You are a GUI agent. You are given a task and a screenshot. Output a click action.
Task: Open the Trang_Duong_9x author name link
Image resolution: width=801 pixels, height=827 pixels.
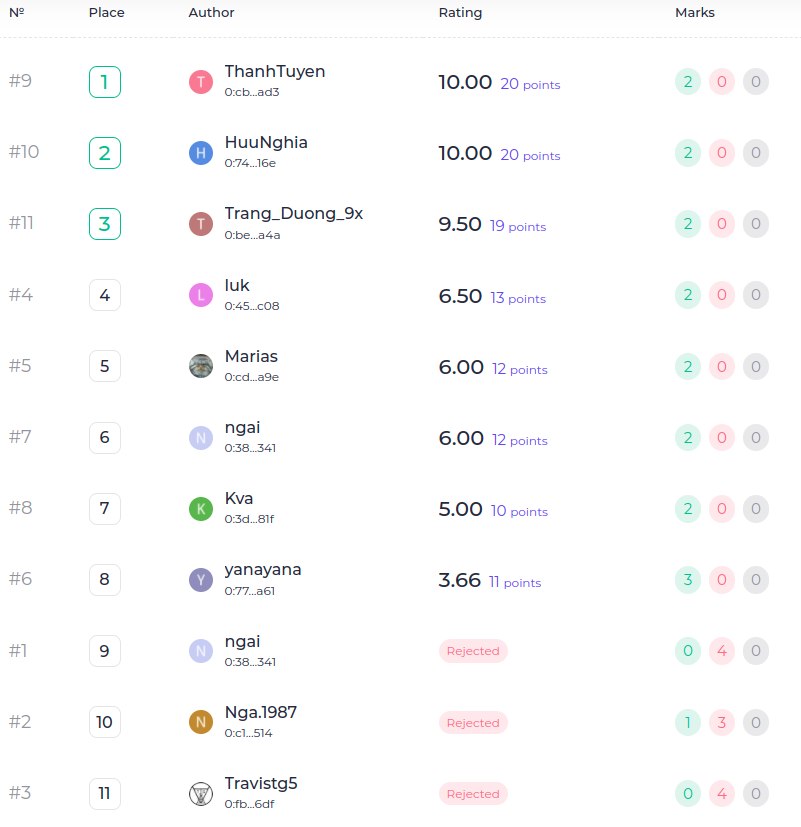pos(293,213)
